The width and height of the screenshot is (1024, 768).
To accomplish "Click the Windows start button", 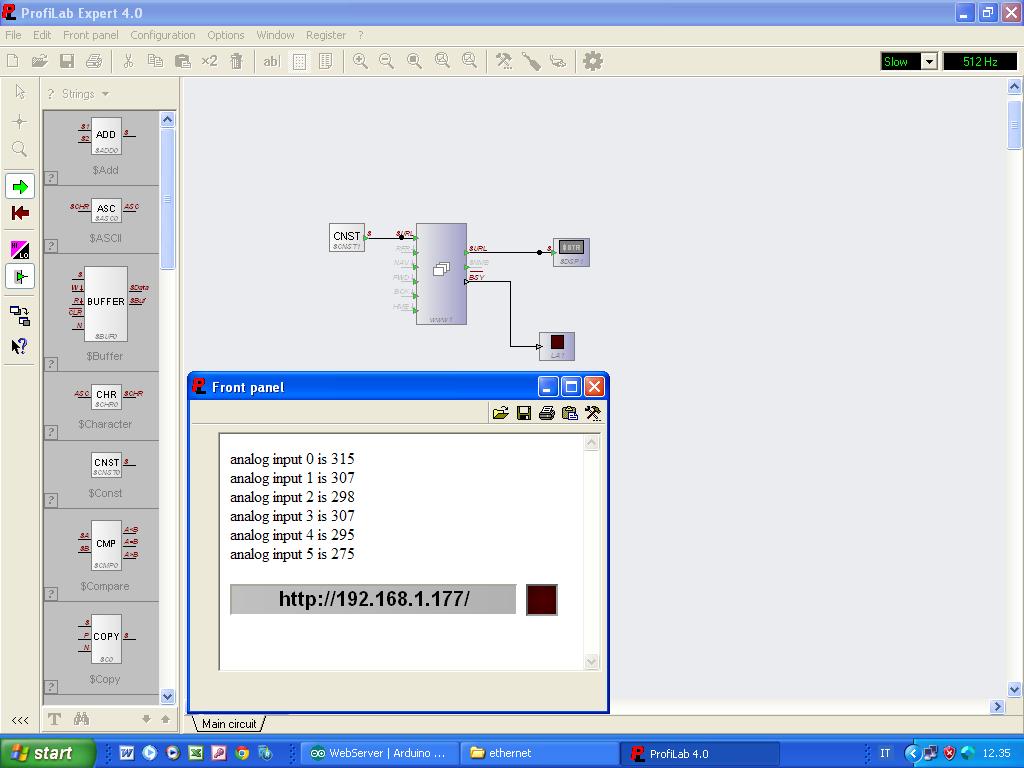I will click(46, 753).
